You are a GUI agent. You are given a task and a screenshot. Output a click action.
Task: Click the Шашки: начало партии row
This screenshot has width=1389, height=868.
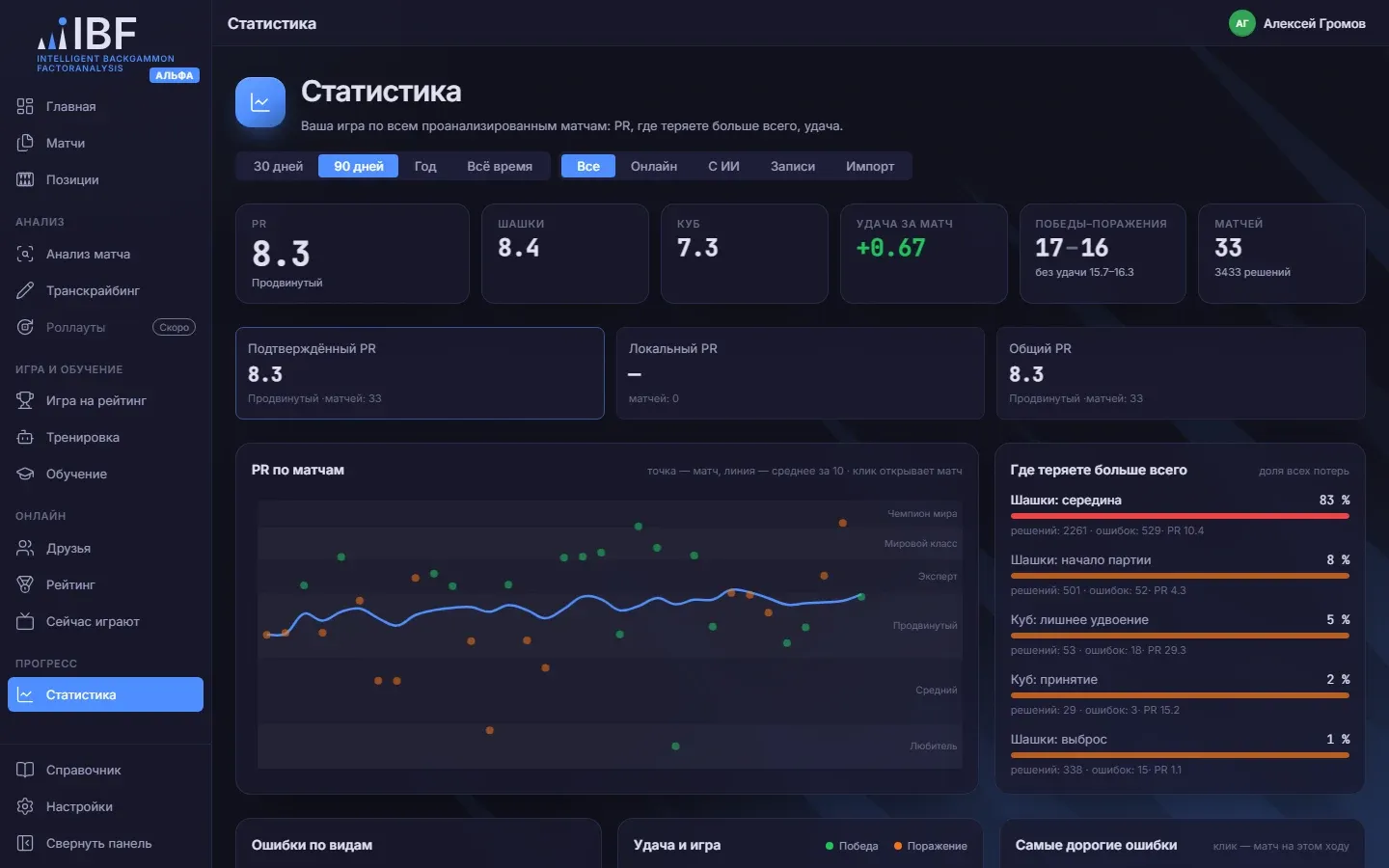coord(1180,574)
